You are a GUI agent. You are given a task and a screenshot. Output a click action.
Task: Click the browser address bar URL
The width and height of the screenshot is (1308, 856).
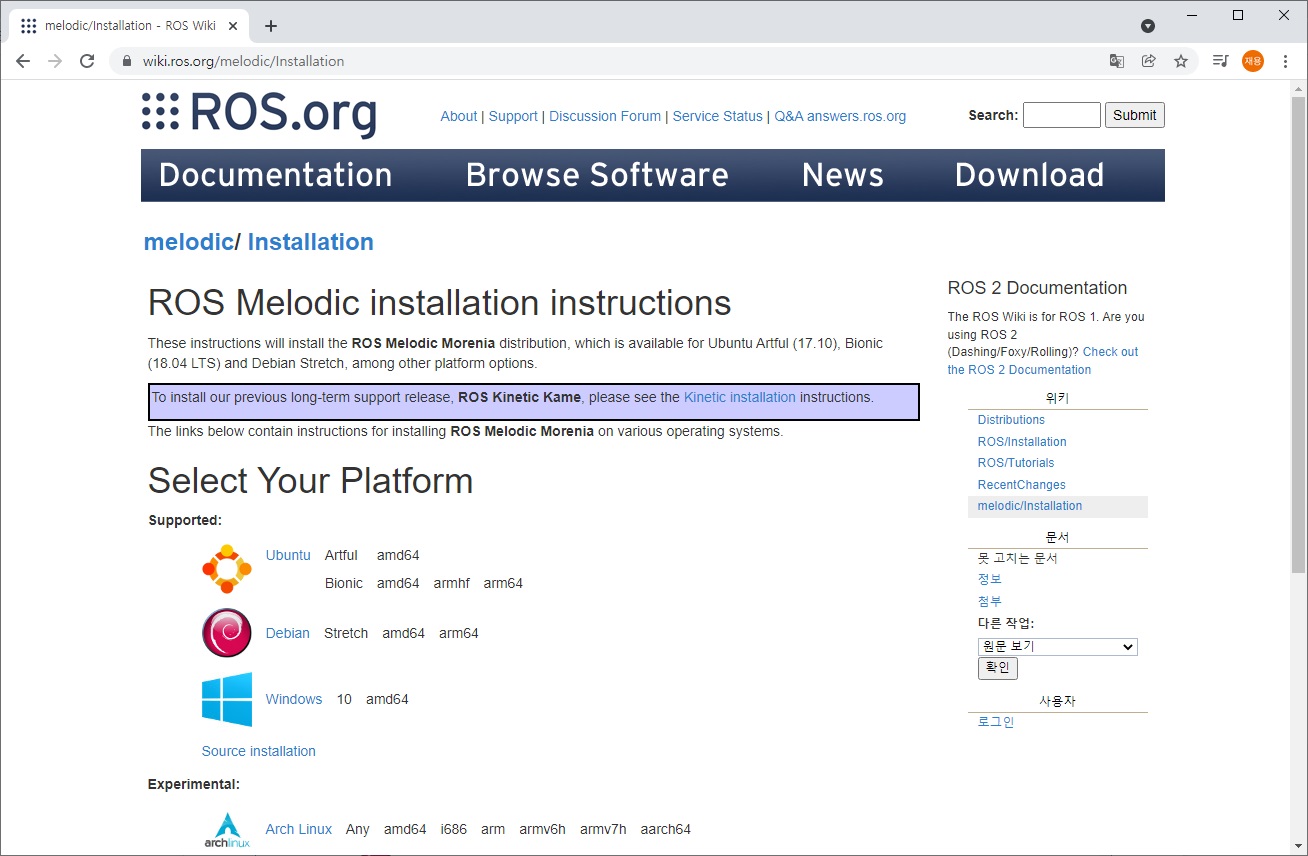[243, 61]
